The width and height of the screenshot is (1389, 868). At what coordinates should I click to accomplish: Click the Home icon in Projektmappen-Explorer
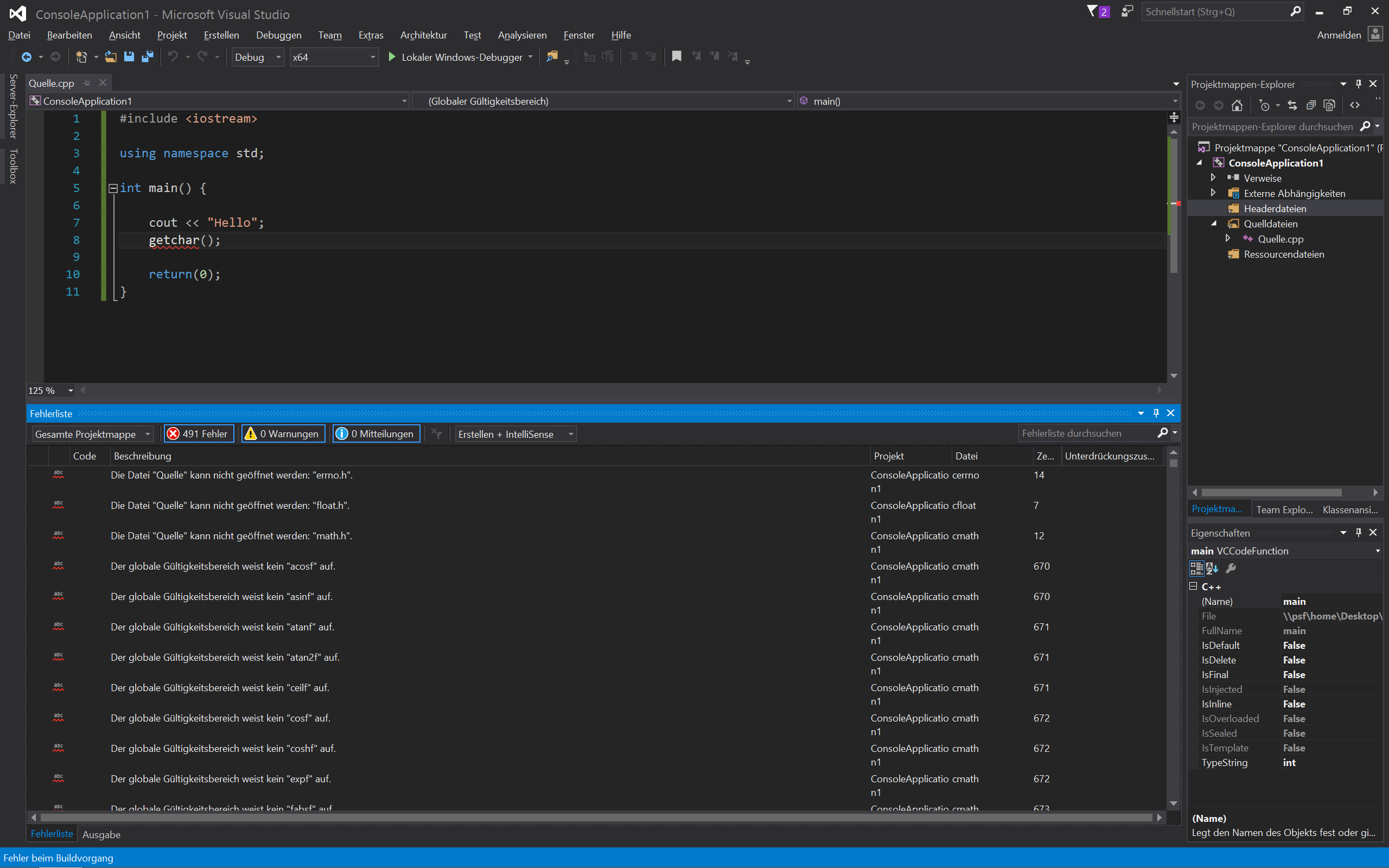click(x=1237, y=105)
